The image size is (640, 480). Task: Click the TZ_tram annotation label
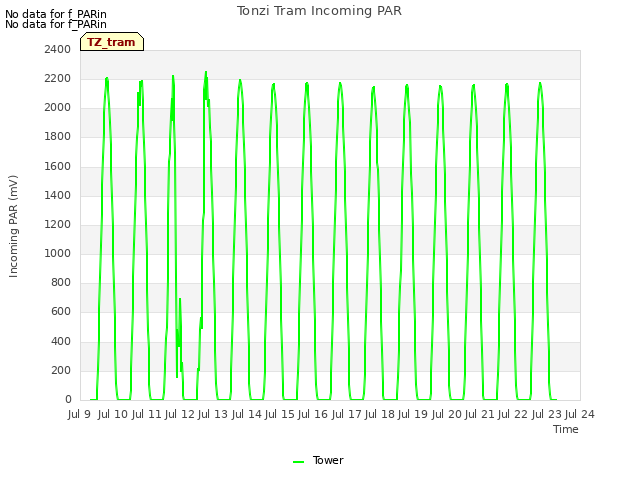[x=112, y=42]
